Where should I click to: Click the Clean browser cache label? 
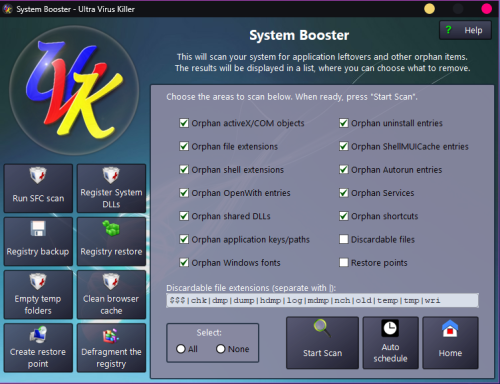[111, 305]
